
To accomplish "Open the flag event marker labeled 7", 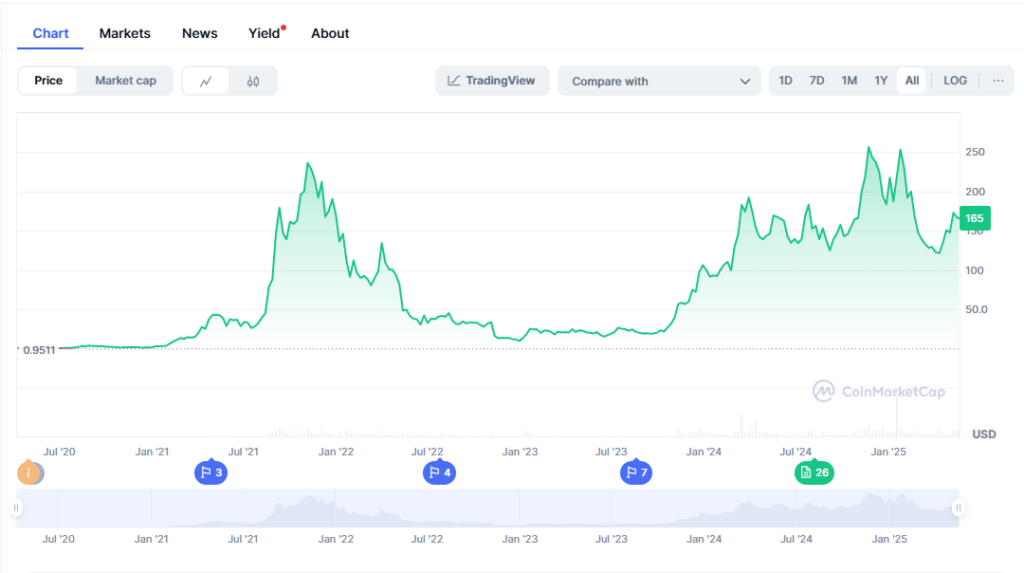I will point(636,472).
